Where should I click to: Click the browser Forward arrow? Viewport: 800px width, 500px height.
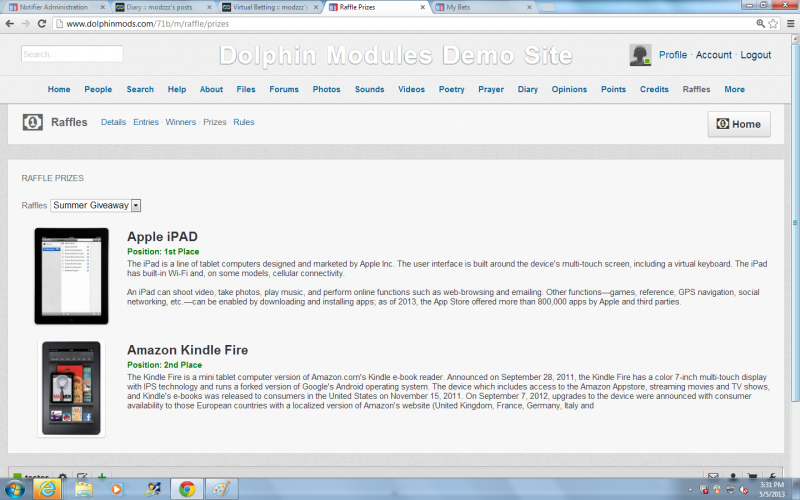pos(26,23)
